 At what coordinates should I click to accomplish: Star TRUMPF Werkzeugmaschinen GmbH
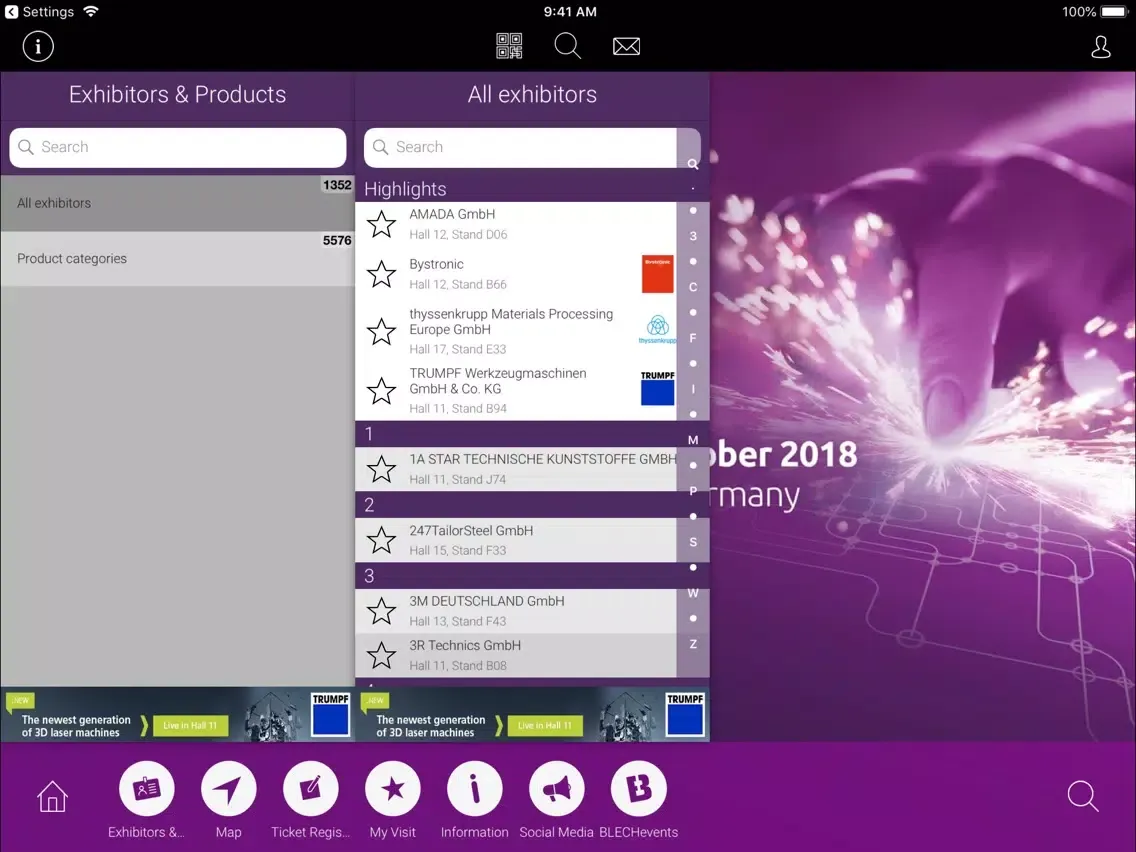pos(381,390)
